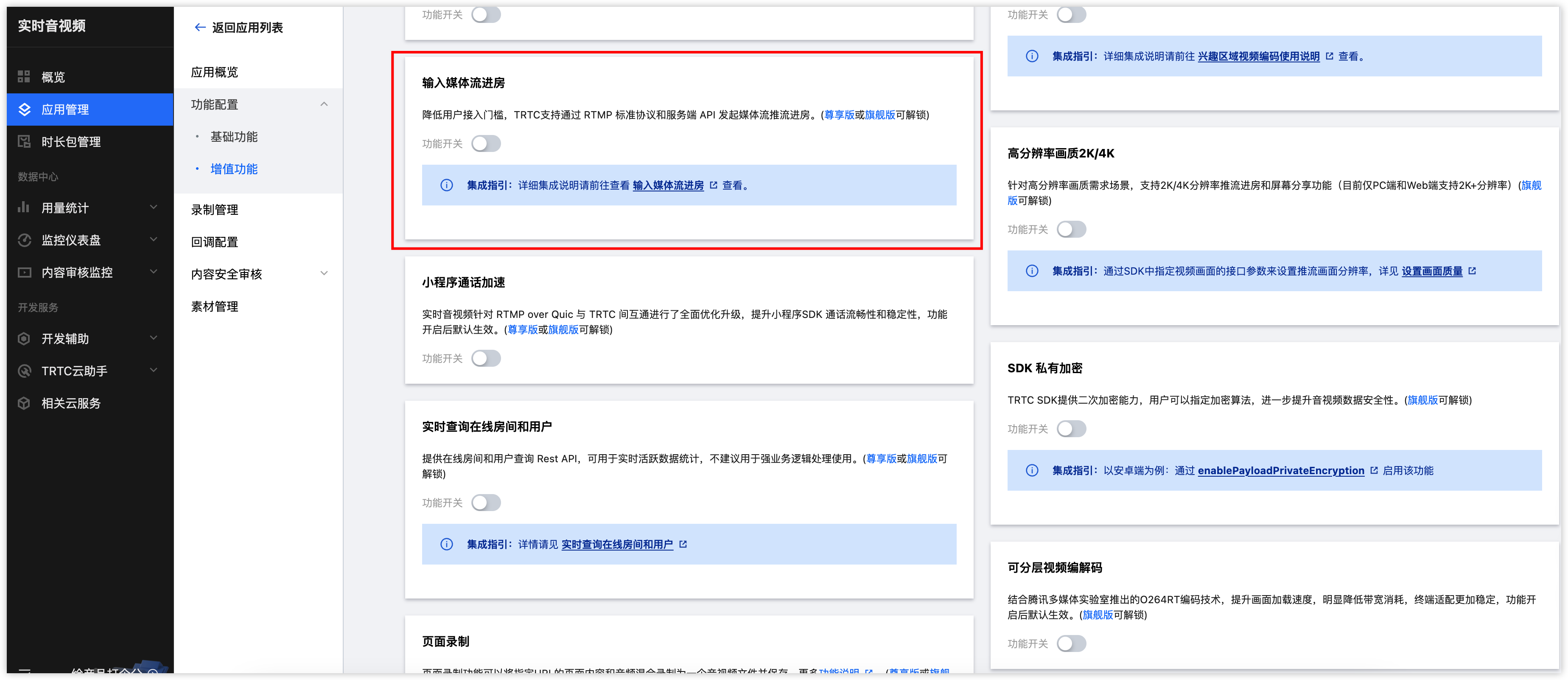Enable the 输入媒体流进房 feature switch
Screen dimensions: 1568x680
tap(486, 143)
